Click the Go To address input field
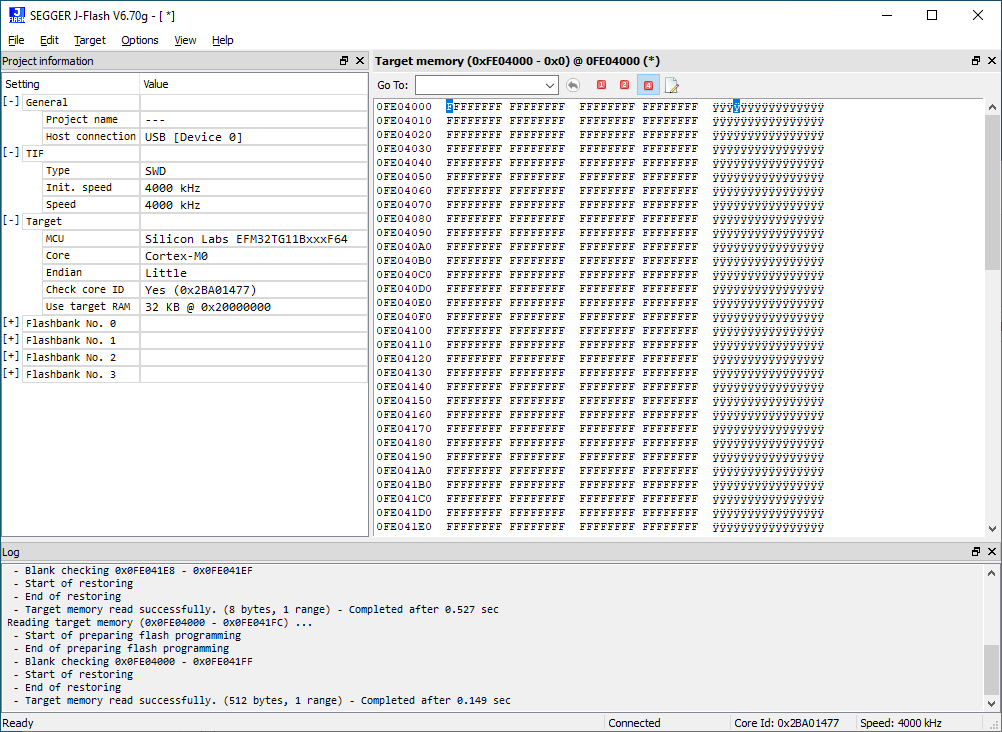 point(479,85)
